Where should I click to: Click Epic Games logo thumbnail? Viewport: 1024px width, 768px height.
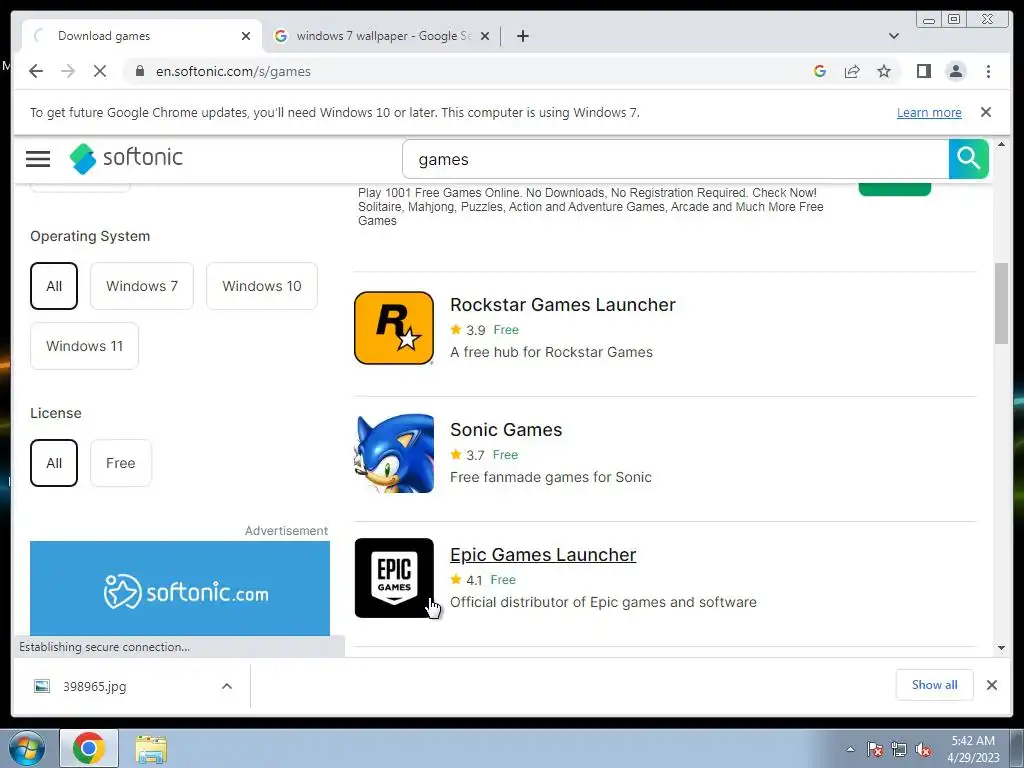coord(394,578)
